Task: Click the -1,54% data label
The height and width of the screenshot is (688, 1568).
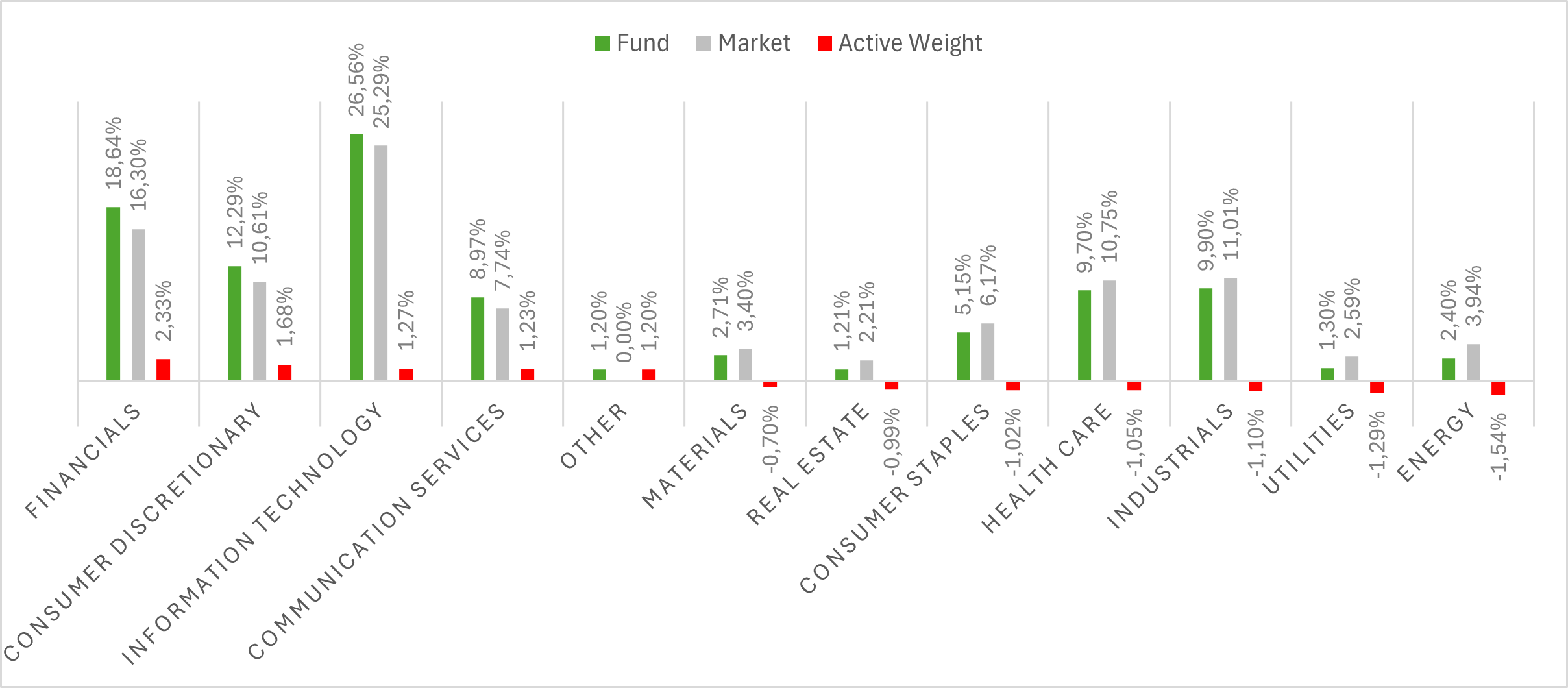Action: (x=1499, y=447)
